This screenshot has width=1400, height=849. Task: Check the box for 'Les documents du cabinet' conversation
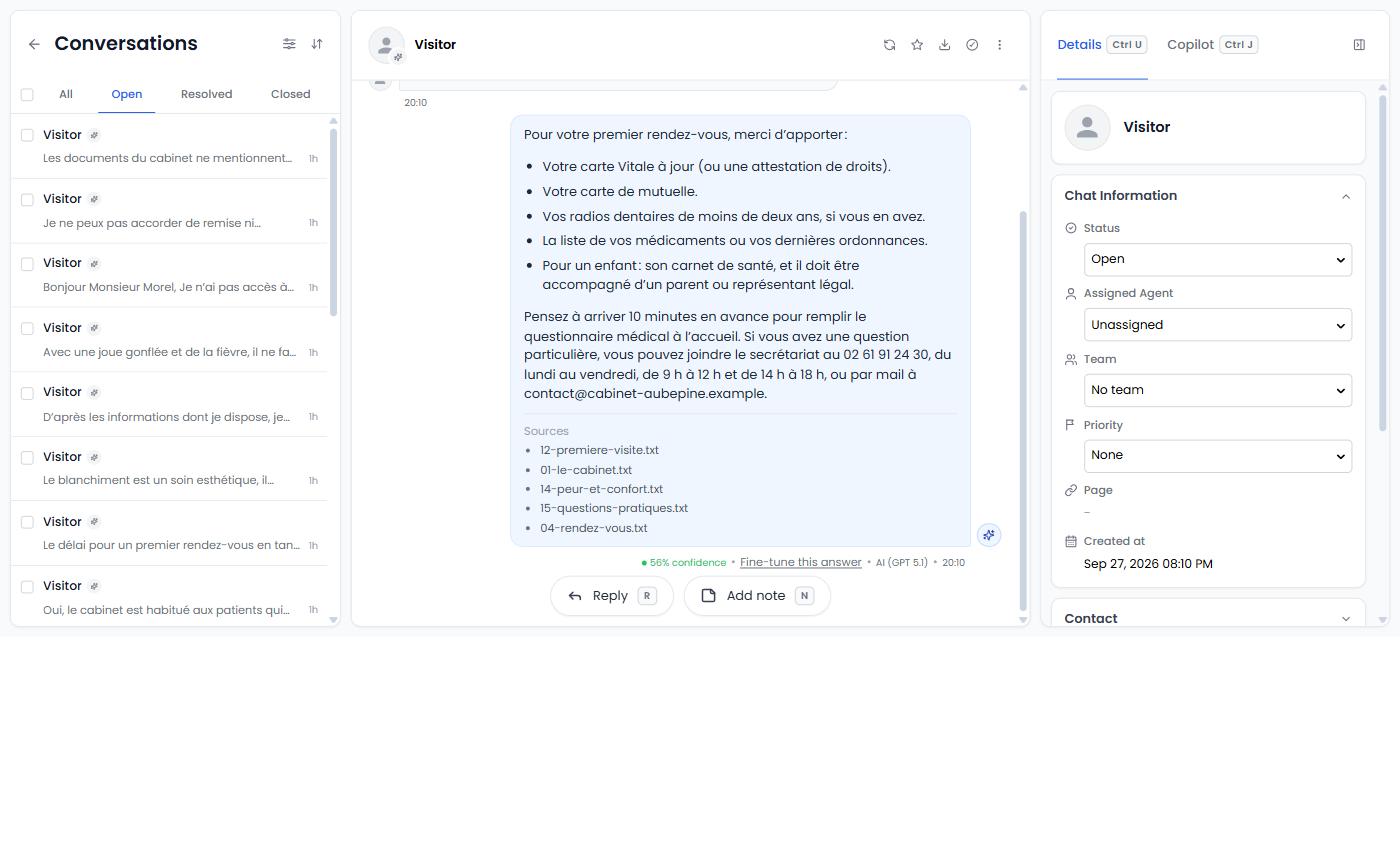coord(27,135)
